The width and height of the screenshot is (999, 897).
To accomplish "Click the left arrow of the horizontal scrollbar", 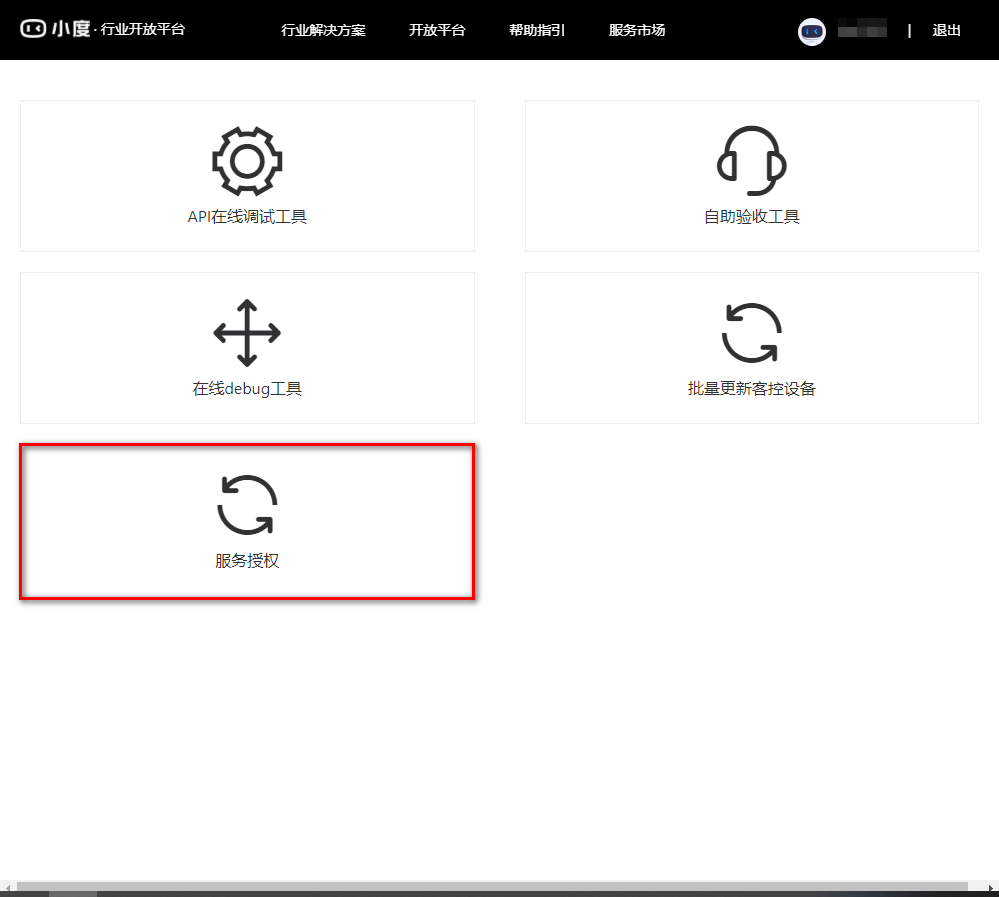I will click(8, 887).
